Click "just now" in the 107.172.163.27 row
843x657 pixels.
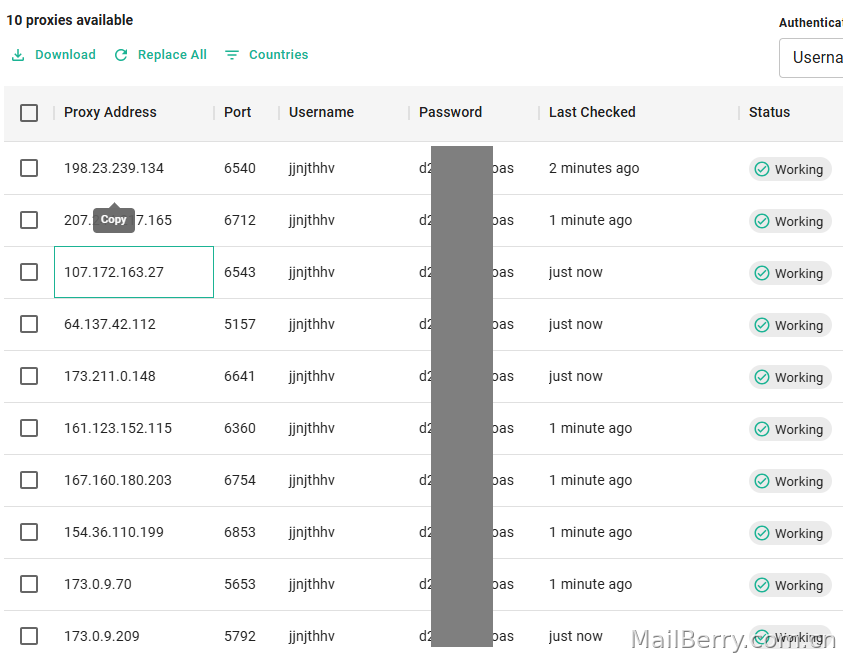click(x=576, y=273)
